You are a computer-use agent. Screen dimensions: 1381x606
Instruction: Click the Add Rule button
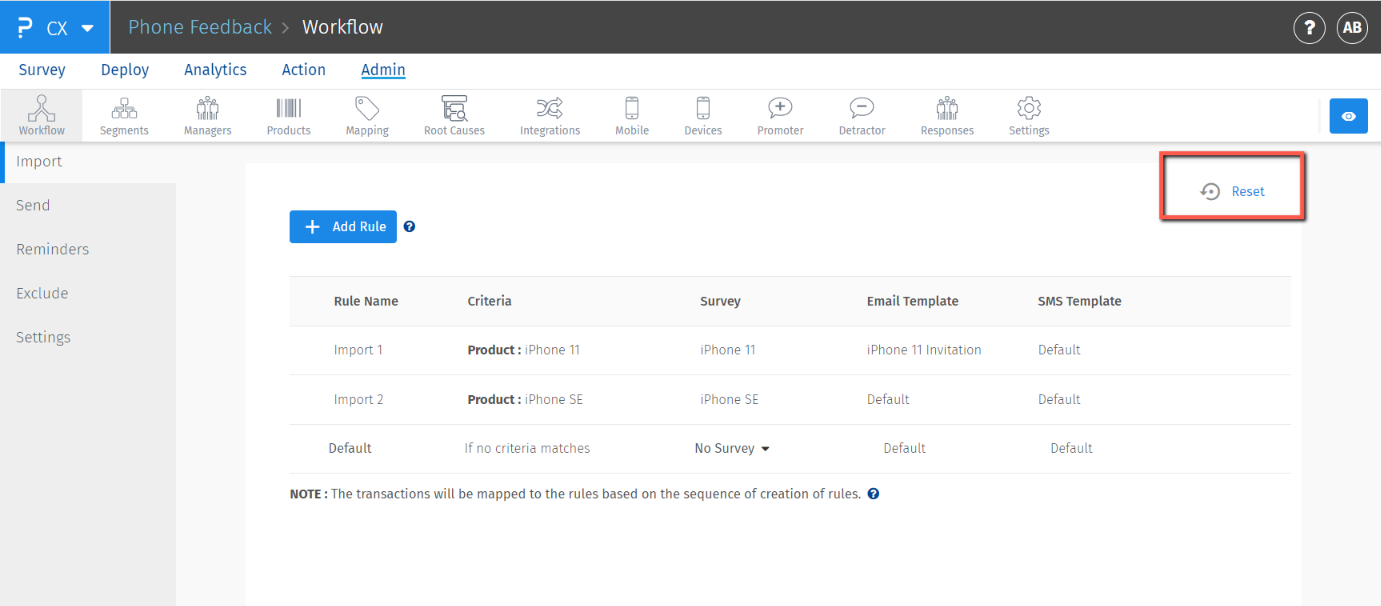click(343, 227)
